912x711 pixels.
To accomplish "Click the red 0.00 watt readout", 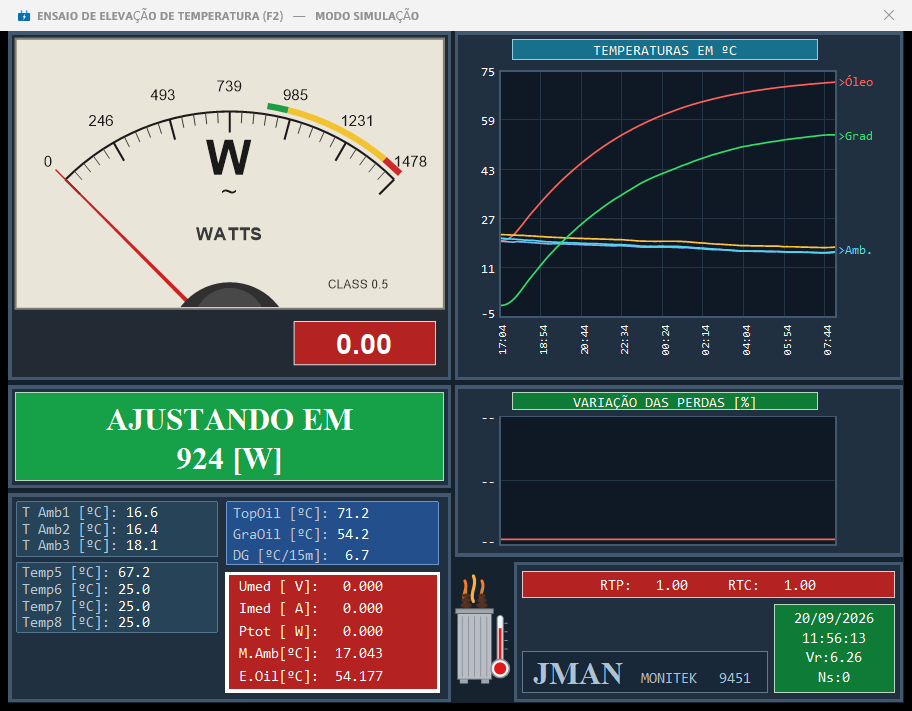I will coord(365,343).
